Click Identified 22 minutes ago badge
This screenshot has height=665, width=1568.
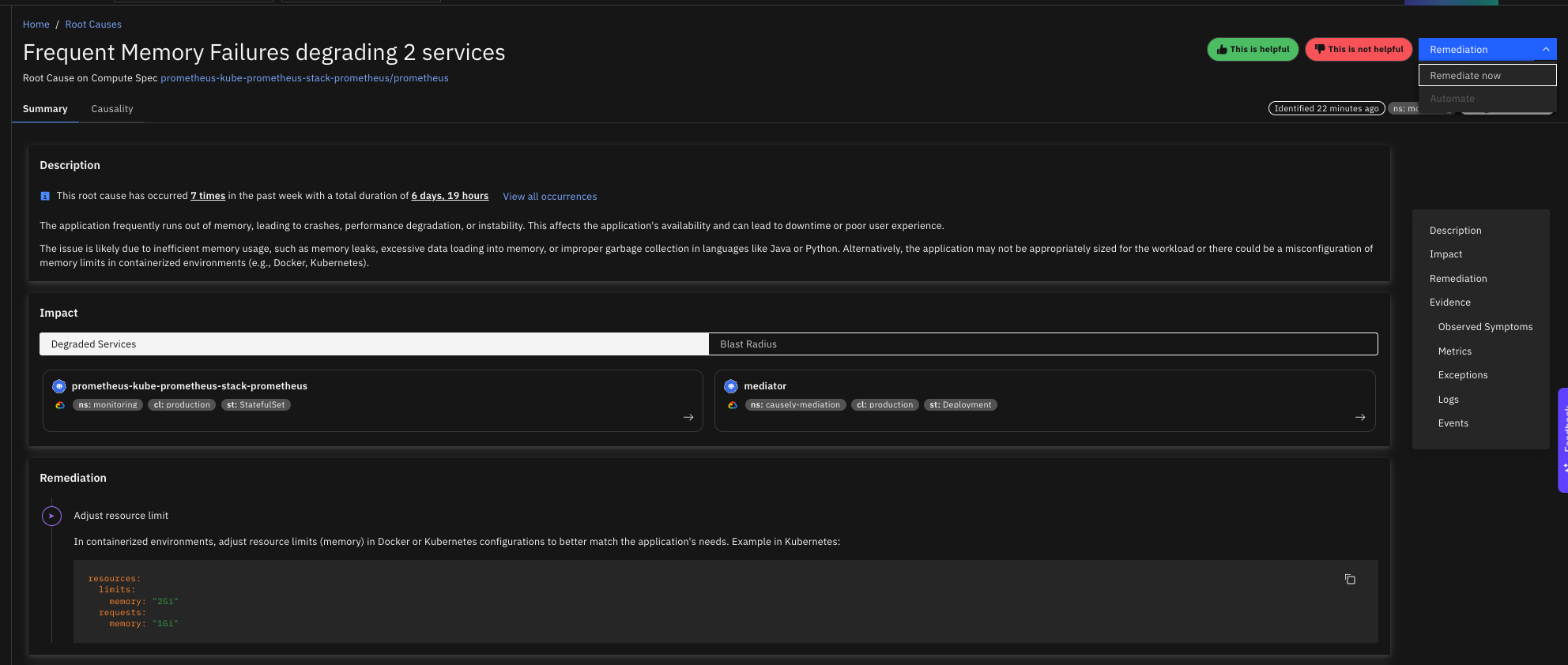1327,108
